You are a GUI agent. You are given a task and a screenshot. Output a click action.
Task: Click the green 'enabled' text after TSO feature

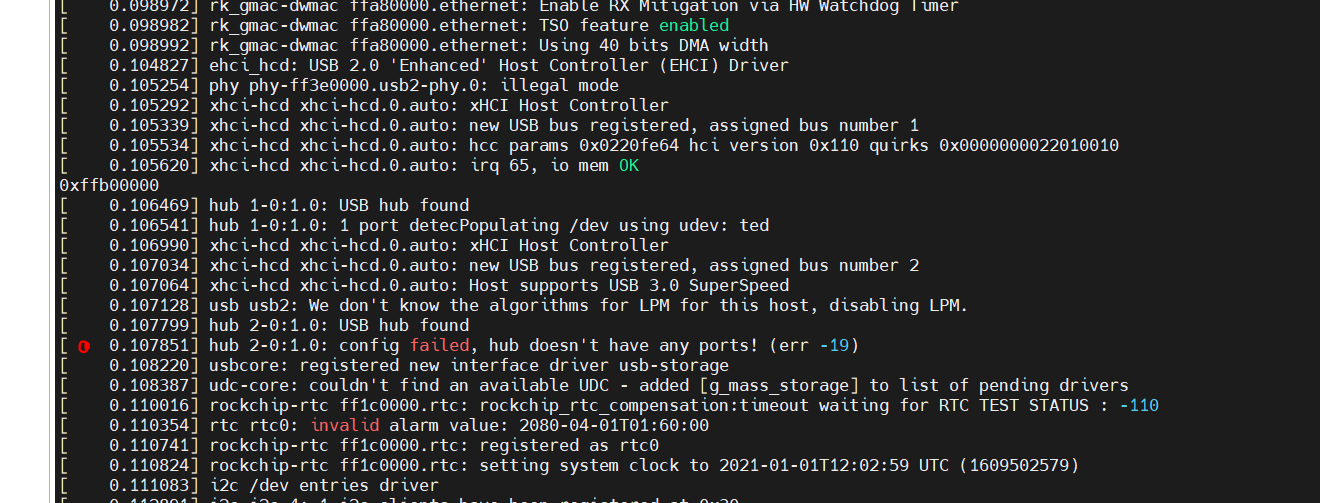pyautogui.click(x=694, y=25)
